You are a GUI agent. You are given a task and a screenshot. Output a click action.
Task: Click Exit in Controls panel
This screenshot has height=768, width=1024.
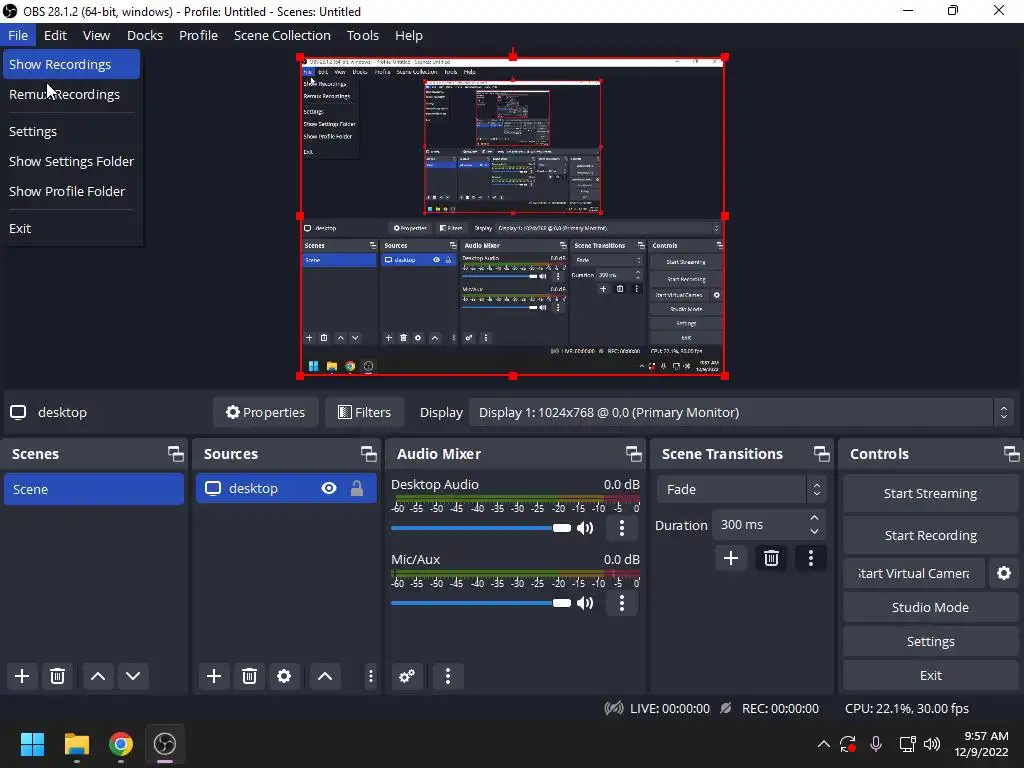(930, 675)
